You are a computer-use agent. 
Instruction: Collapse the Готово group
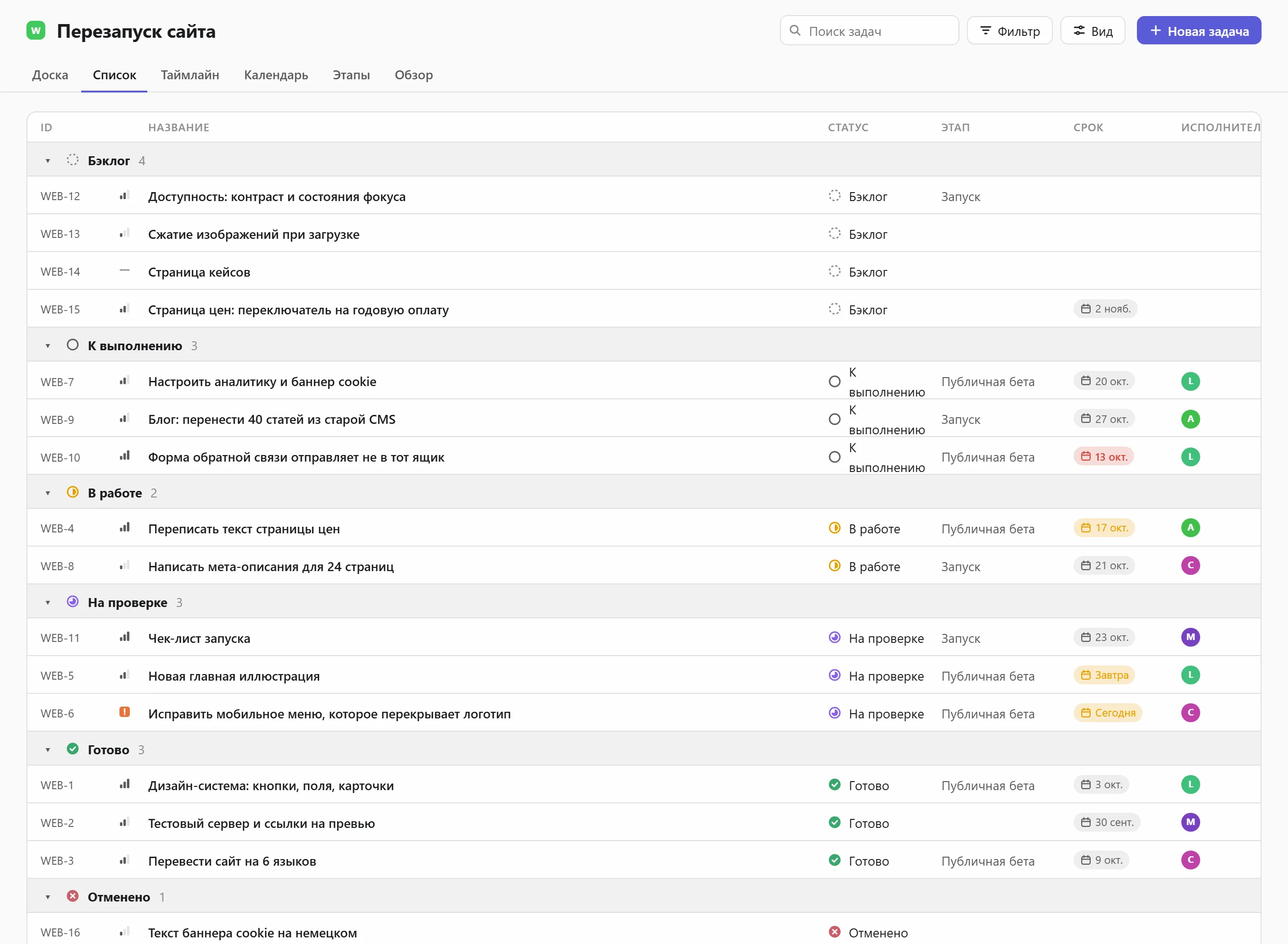(48, 750)
